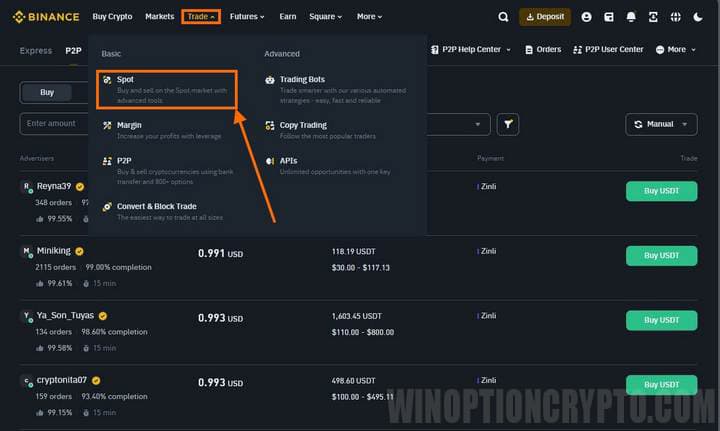Open the Orders link
Viewport: 720px width, 431px height.
[x=542, y=49]
